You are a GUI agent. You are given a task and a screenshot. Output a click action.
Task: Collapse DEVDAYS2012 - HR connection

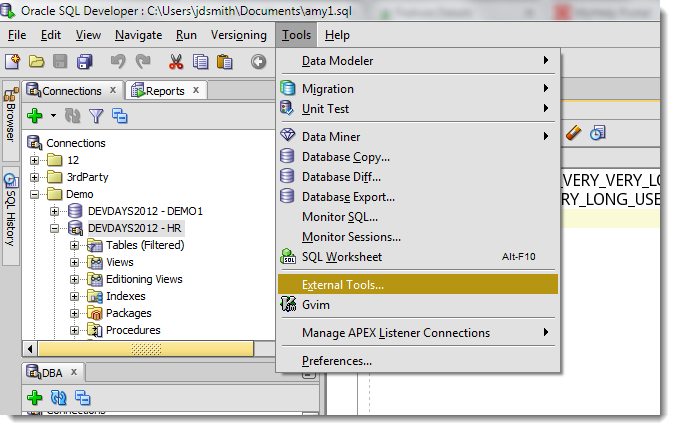(54, 229)
